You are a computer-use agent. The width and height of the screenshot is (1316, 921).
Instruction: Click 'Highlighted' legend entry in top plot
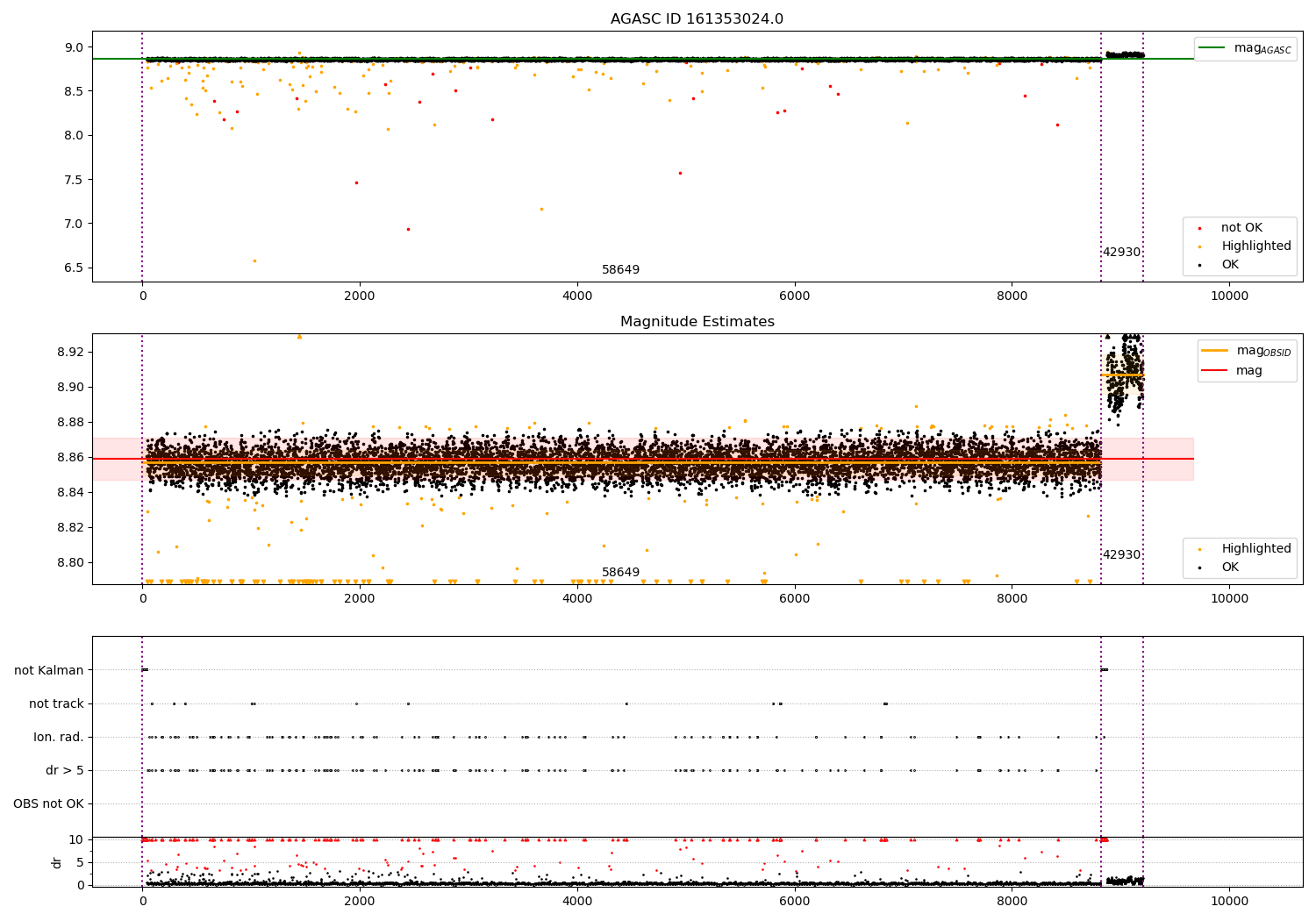1256,246
